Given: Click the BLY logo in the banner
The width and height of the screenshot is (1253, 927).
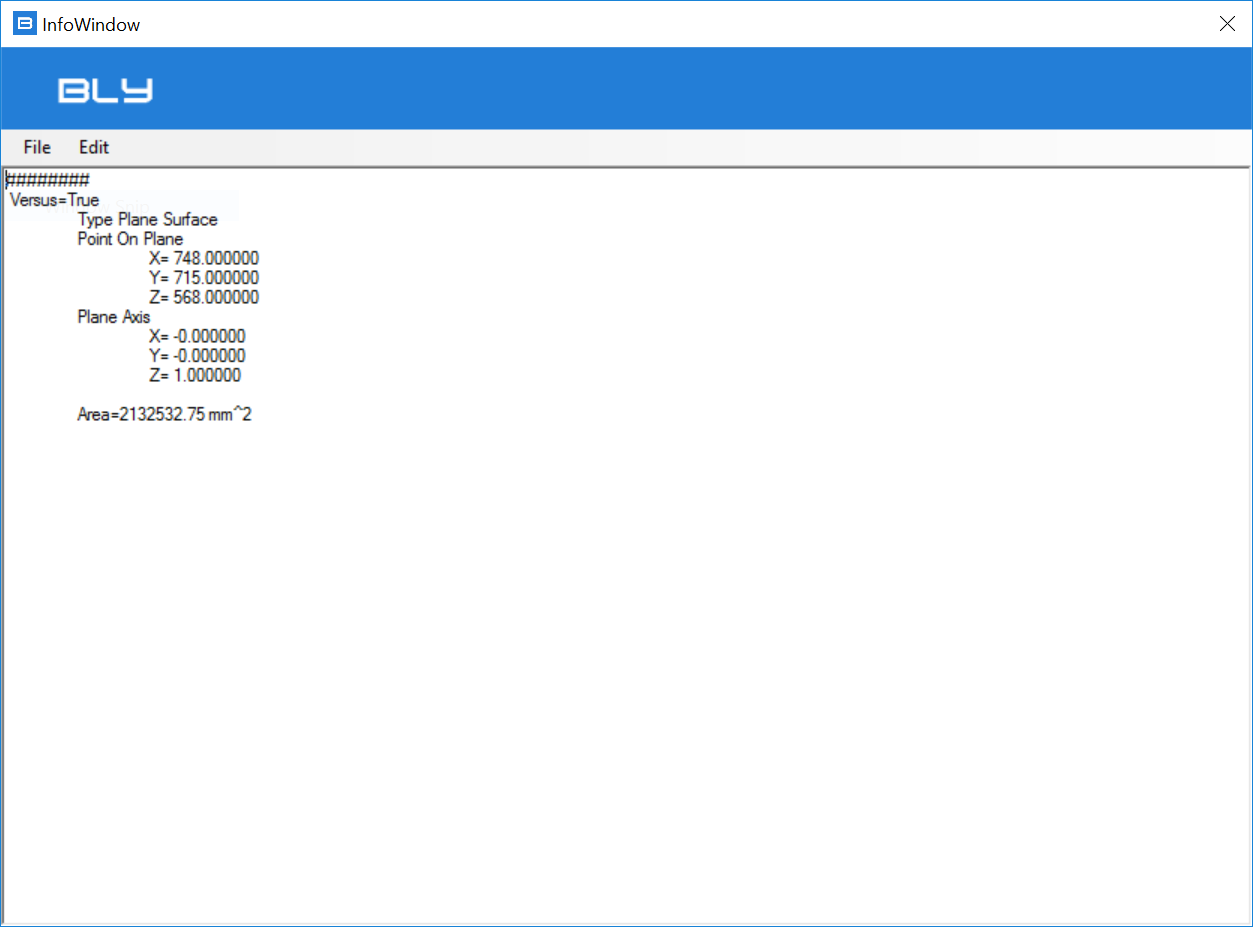Looking at the screenshot, I should point(105,90).
